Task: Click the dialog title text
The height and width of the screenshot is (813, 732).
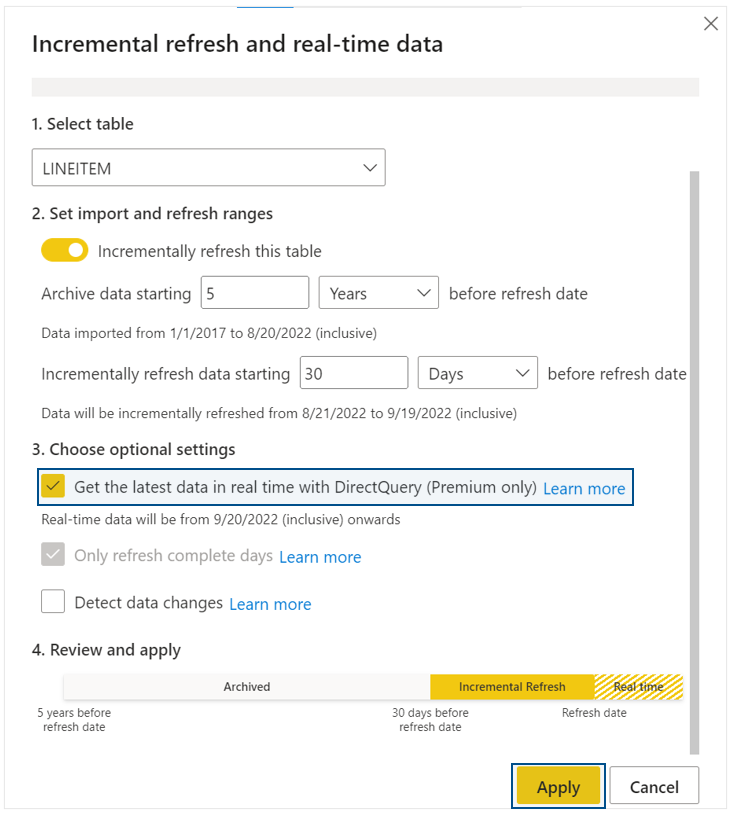Action: pyautogui.click(x=237, y=44)
